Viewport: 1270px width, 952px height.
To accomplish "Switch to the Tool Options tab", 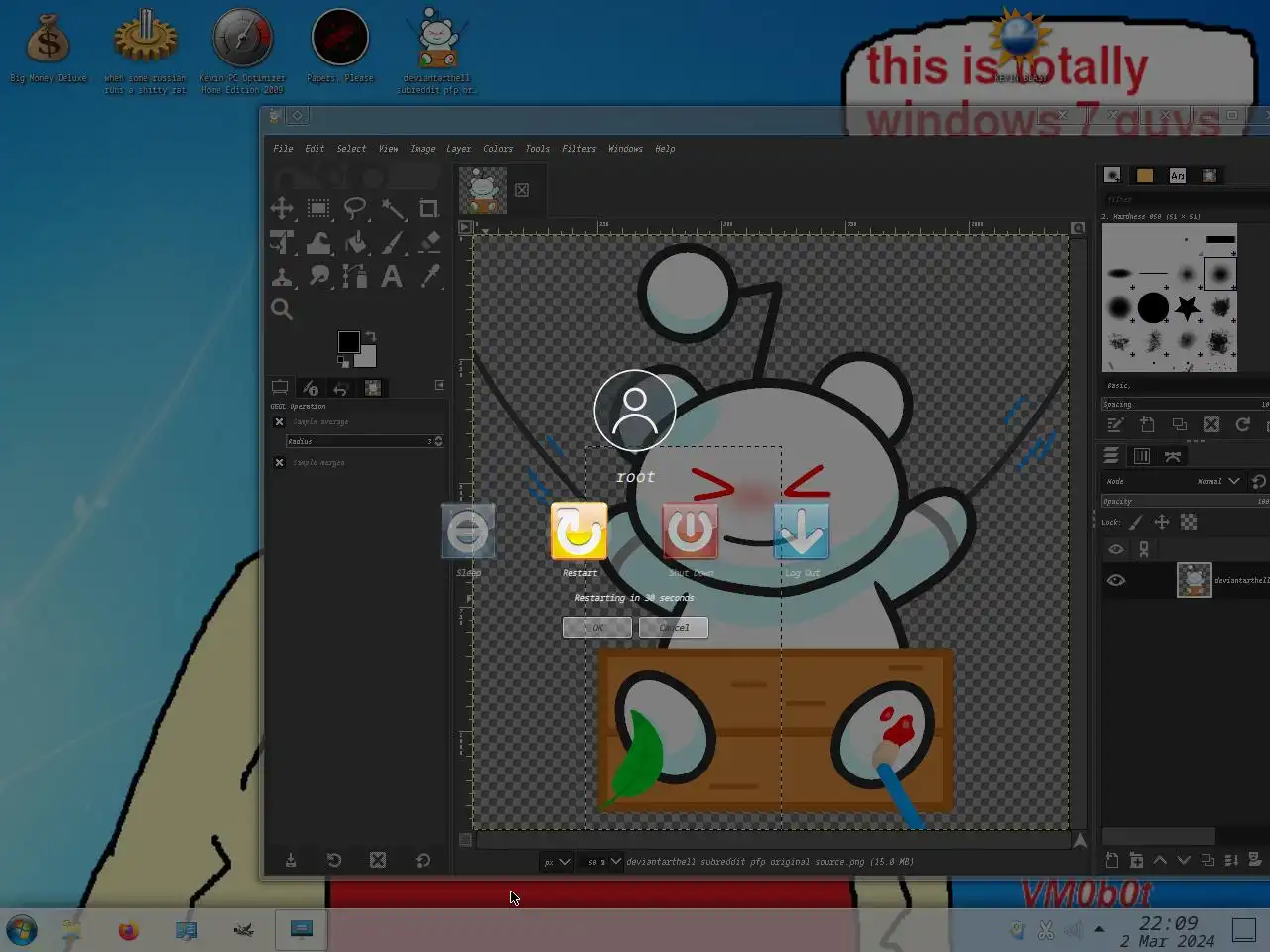I will pyautogui.click(x=280, y=388).
